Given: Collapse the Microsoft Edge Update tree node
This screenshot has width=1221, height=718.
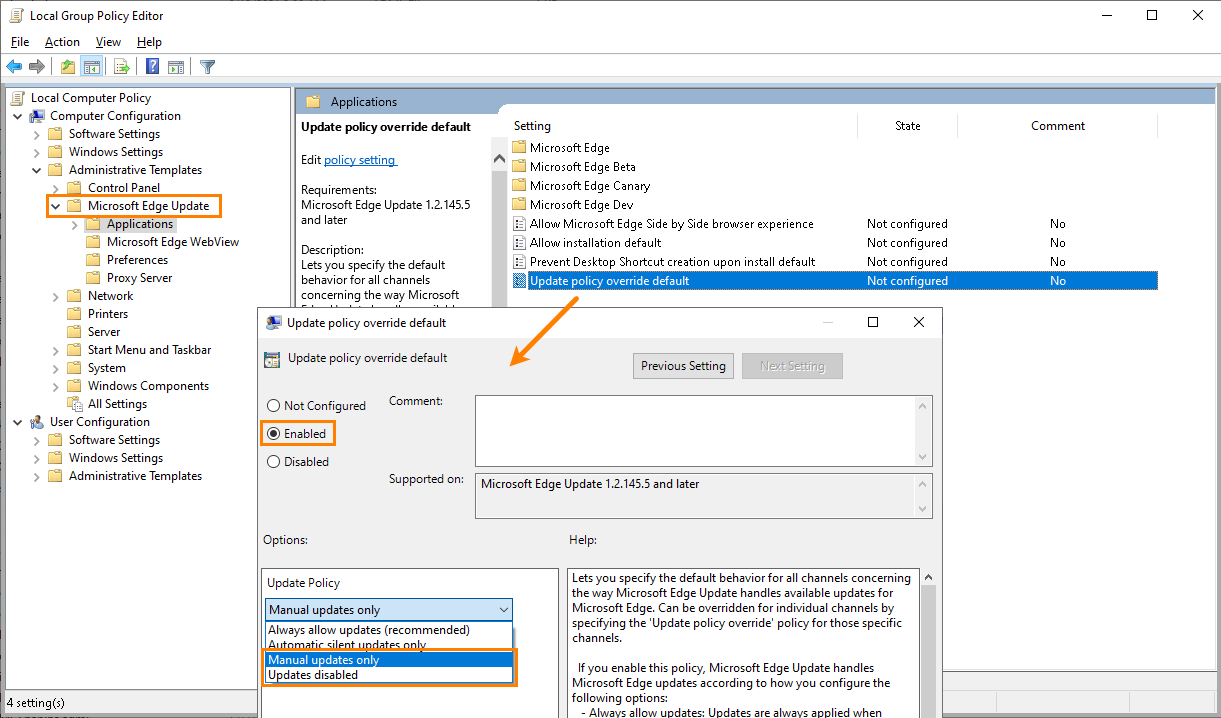Looking at the screenshot, I should pyautogui.click(x=55, y=205).
